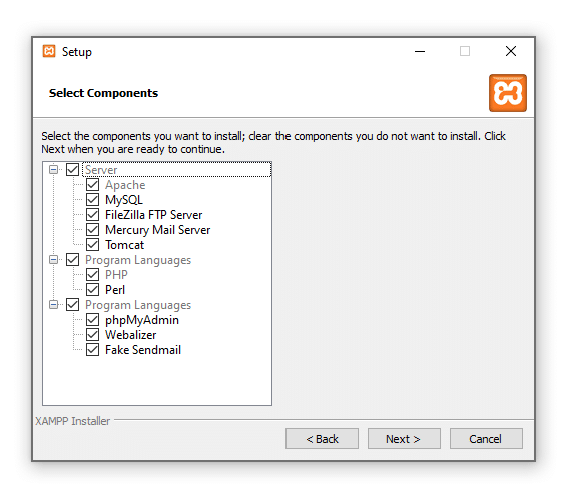Toggle the Apache checkbox
This screenshot has height=496, width=570.
pyautogui.click(x=92, y=185)
